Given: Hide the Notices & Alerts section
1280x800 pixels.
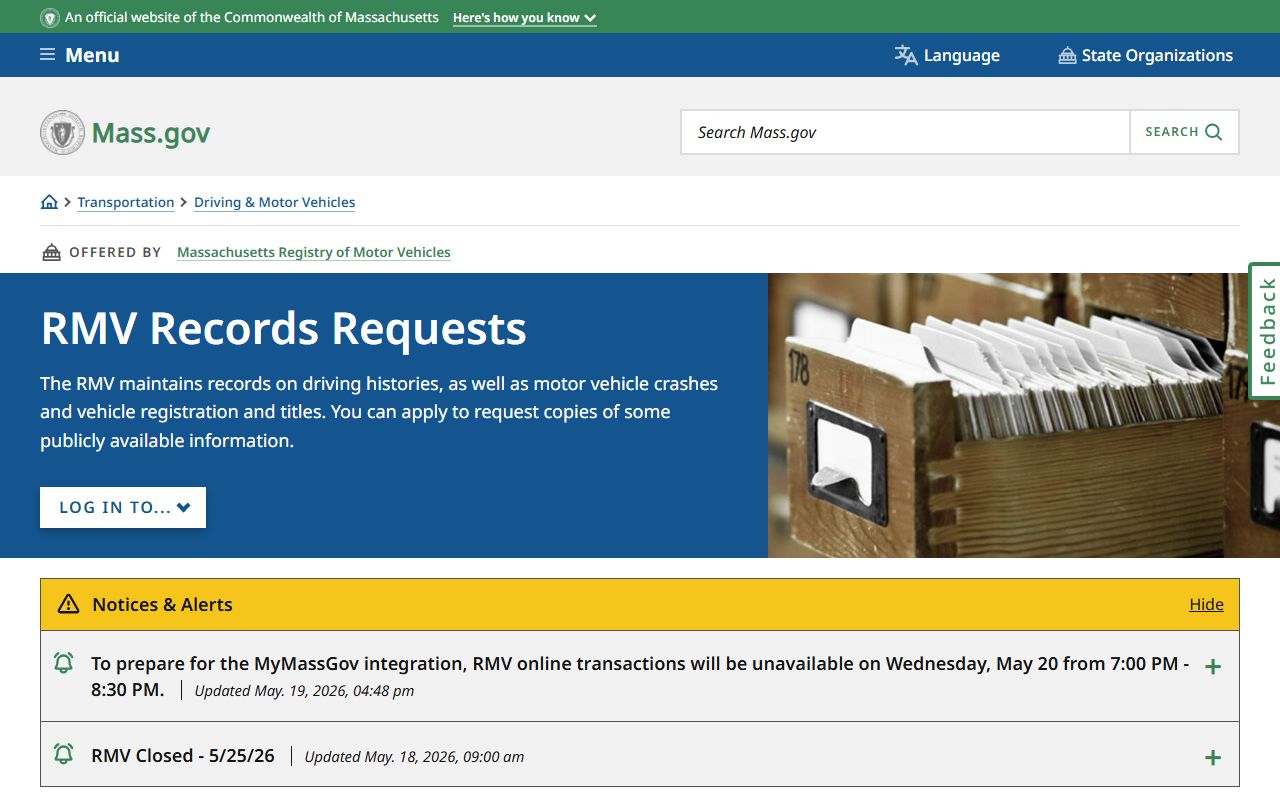Looking at the screenshot, I should (x=1206, y=604).
